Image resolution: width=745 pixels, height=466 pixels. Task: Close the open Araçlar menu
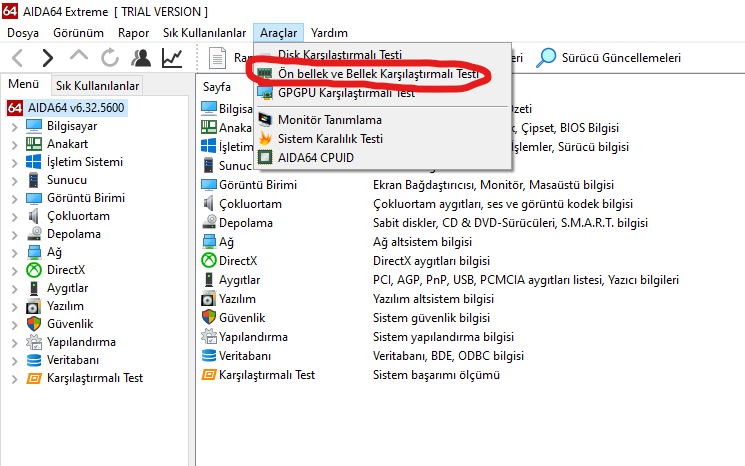278,33
